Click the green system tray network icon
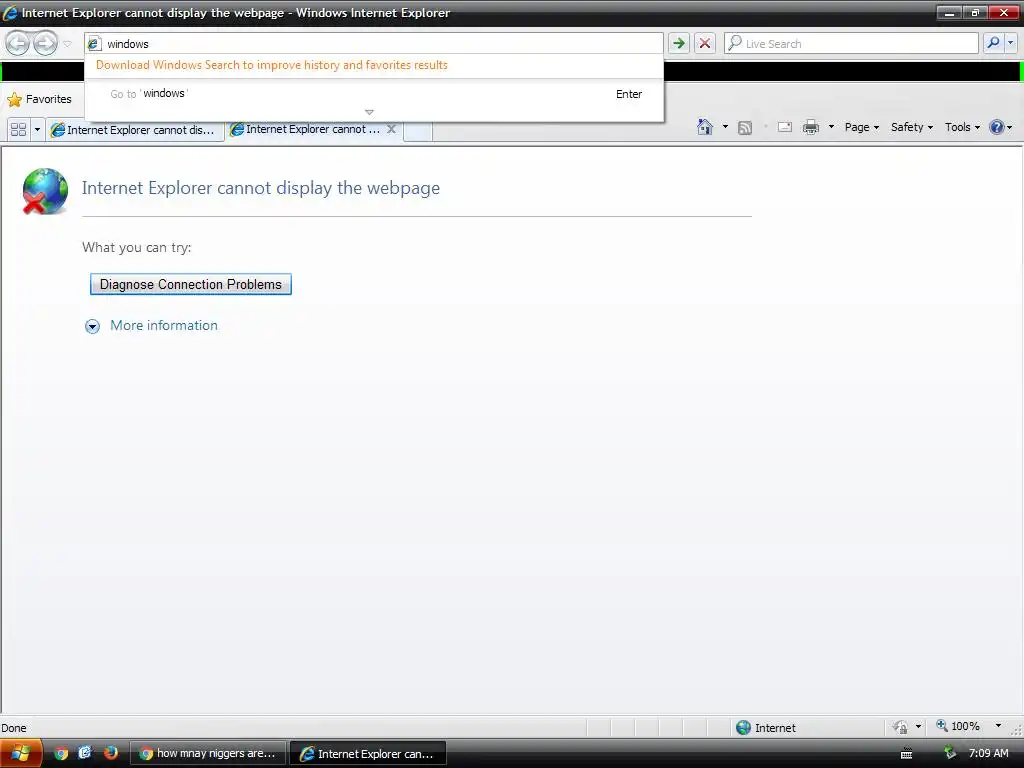The height and width of the screenshot is (768, 1024). [x=950, y=753]
